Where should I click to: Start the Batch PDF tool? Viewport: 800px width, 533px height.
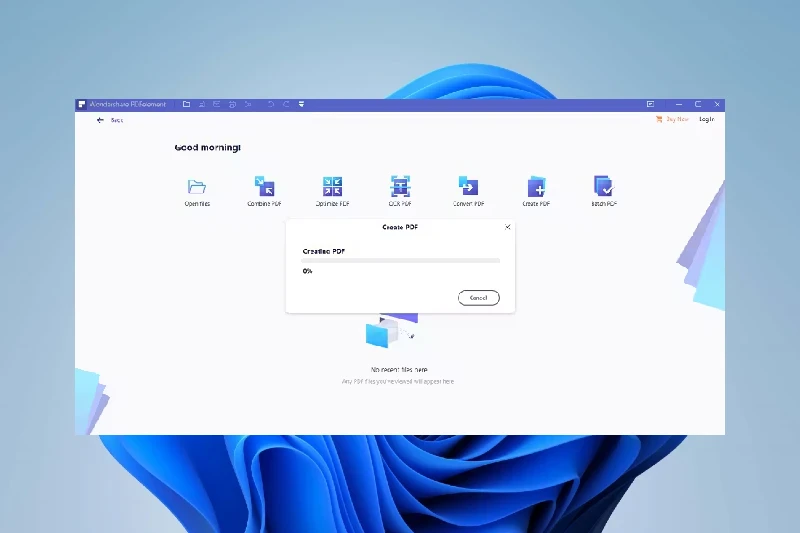603,187
